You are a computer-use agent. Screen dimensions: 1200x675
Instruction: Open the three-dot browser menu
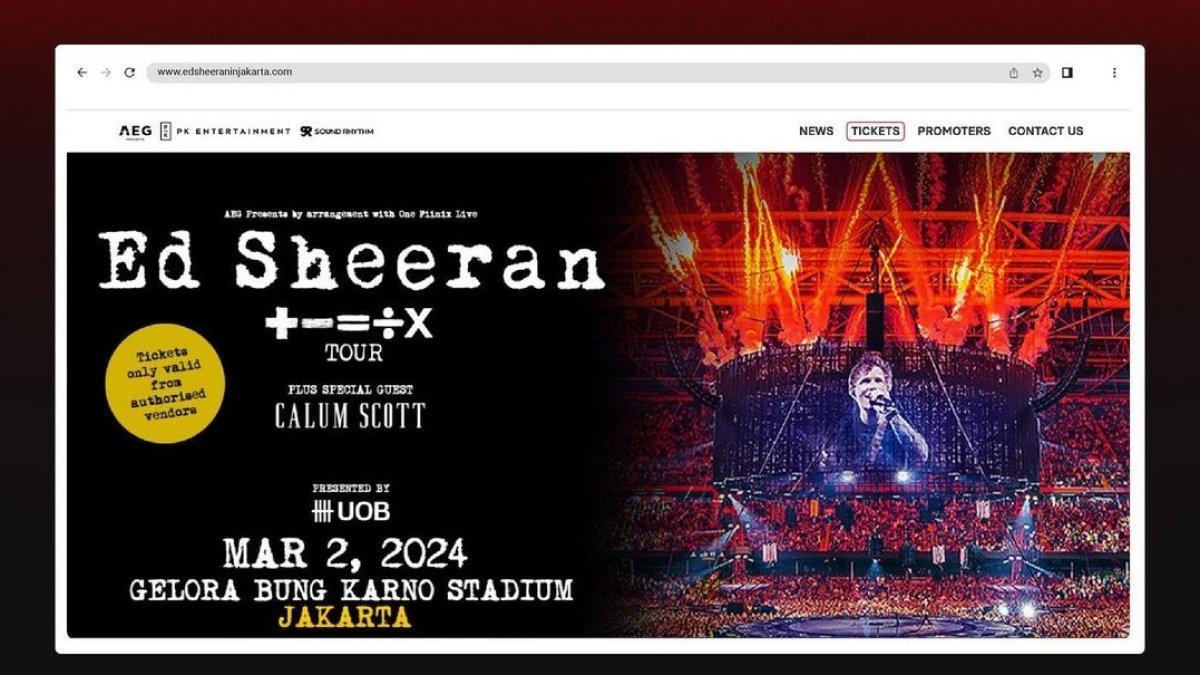coord(1114,72)
